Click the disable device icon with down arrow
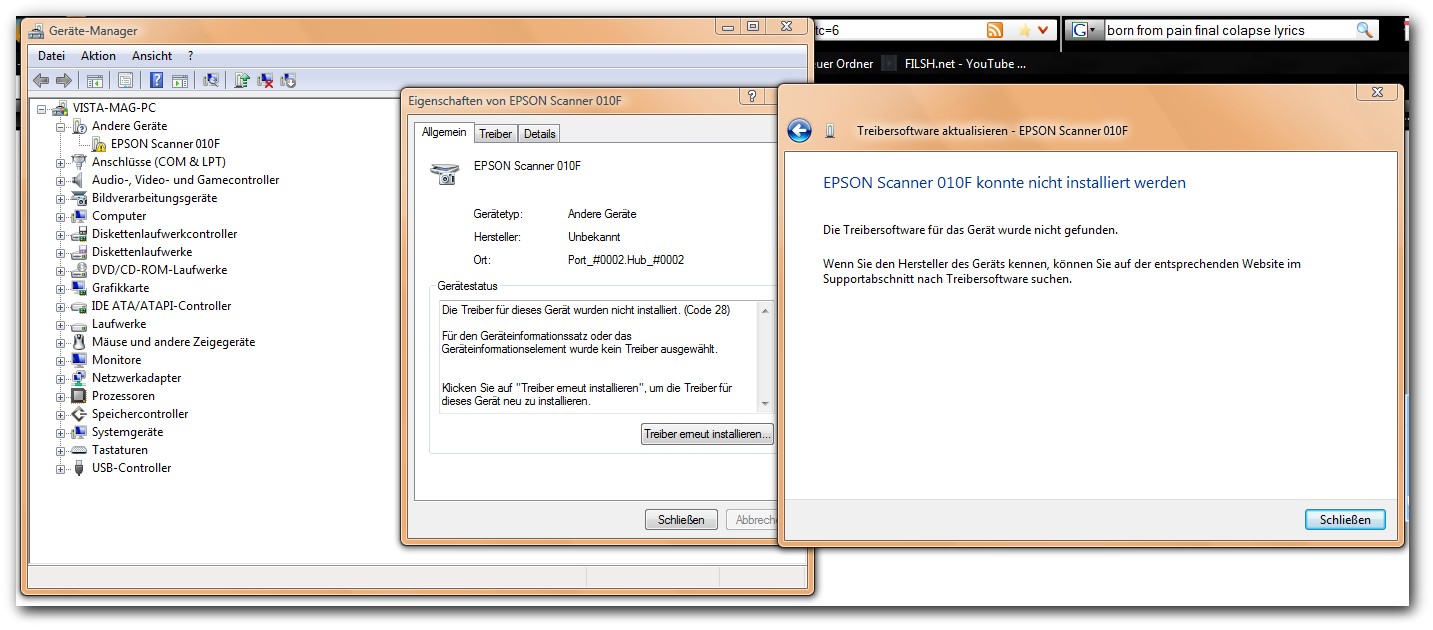Viewport: 1433px width, 630px height. tap(288, 80)
